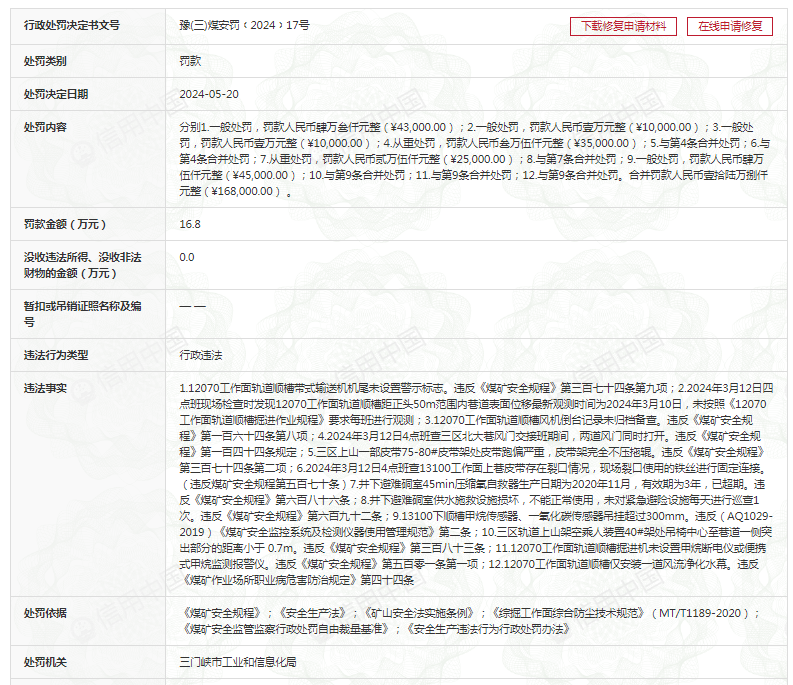Click the 下载修复申请材料 button

tap(624, 26)
